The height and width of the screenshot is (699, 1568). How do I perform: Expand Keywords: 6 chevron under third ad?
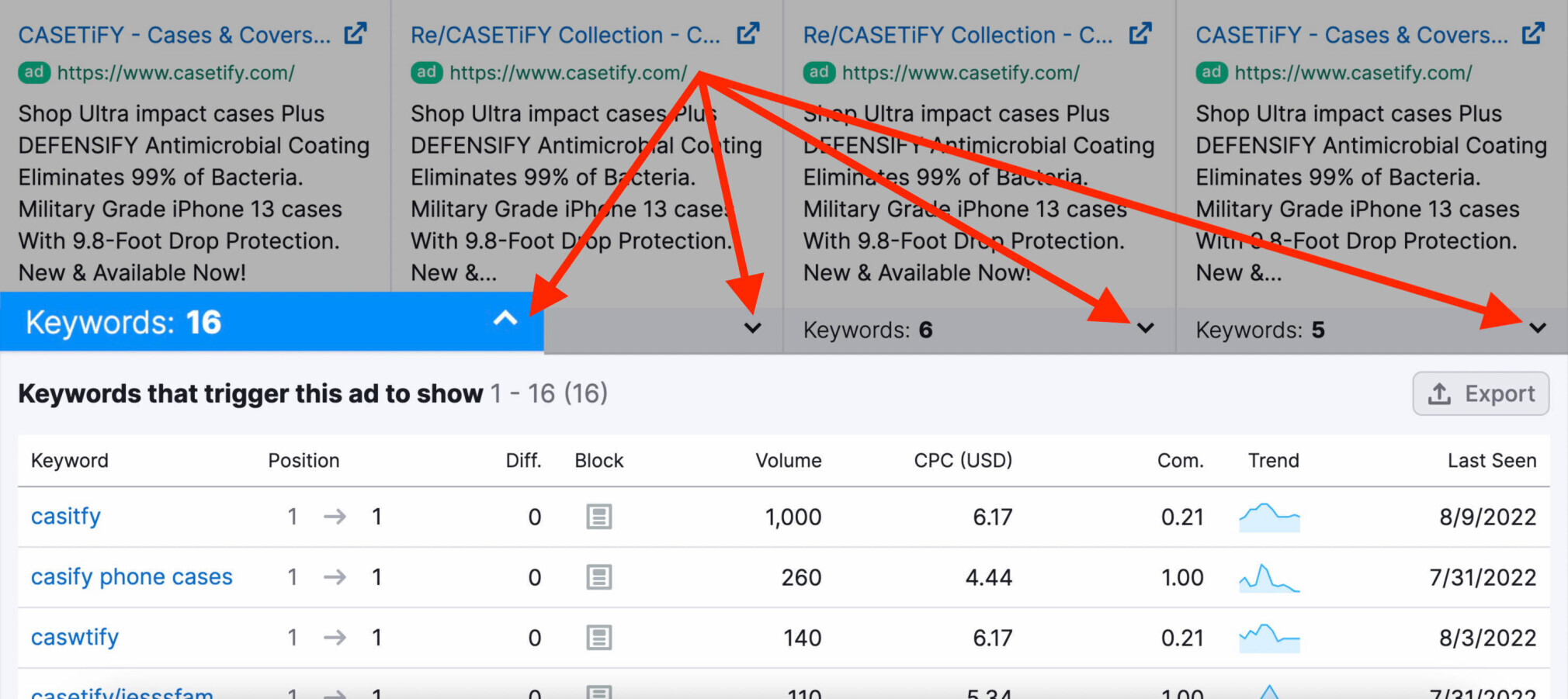pyautogui.click(x=1145, y=328)
